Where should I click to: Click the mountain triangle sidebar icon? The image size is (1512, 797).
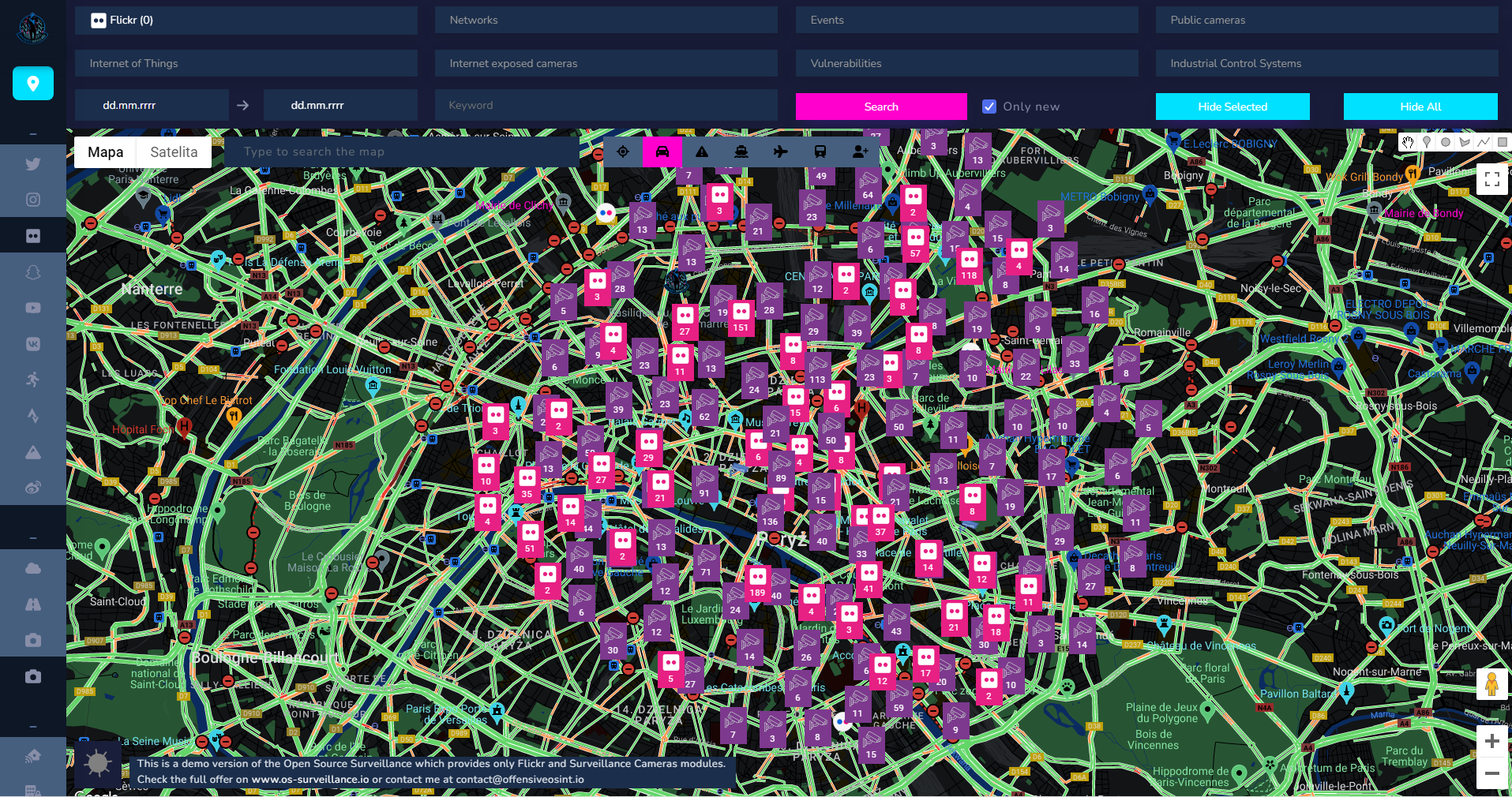pyautogui.click(x=33, y=452)
